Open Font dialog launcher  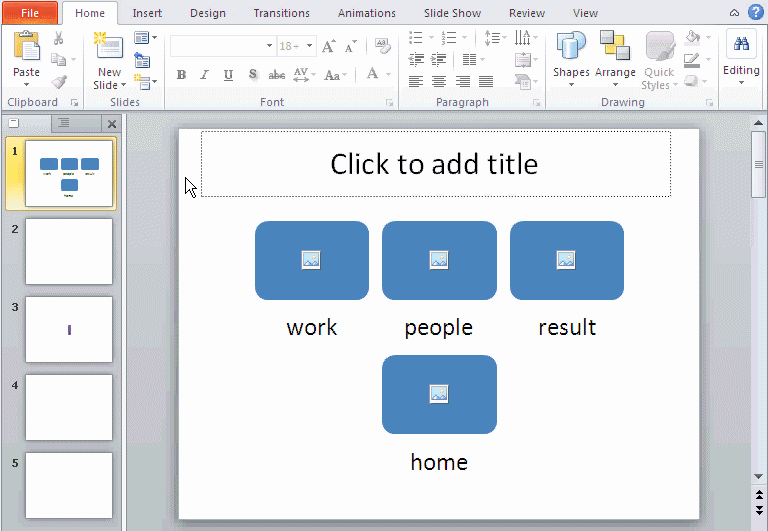pyautogui.click(x=390, y=103)
